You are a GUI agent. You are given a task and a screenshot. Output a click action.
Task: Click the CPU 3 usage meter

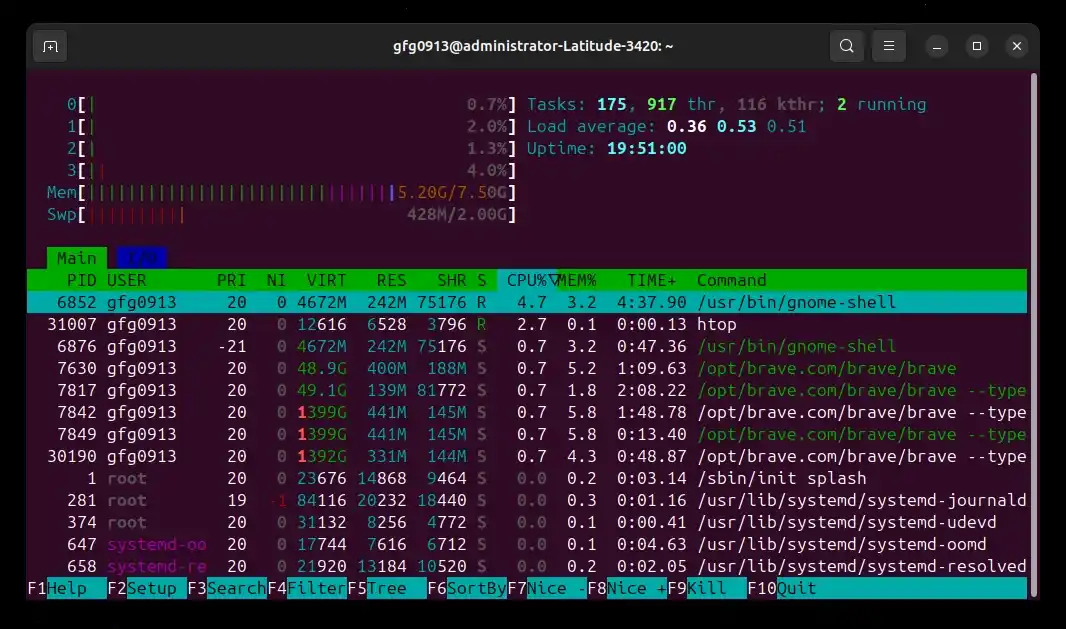click(292, 171)
